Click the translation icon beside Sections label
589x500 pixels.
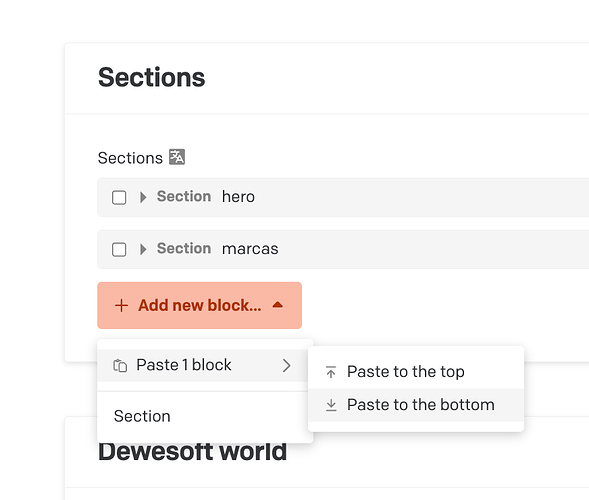coord(177,157)
